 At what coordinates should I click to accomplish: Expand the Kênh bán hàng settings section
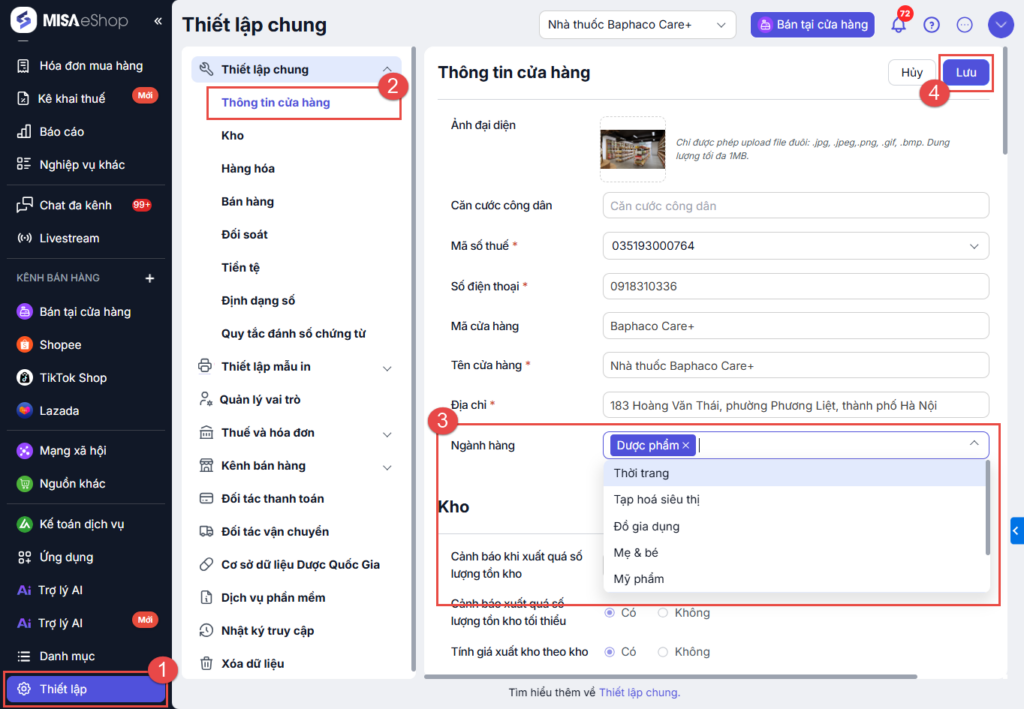[x=387, y=467]
